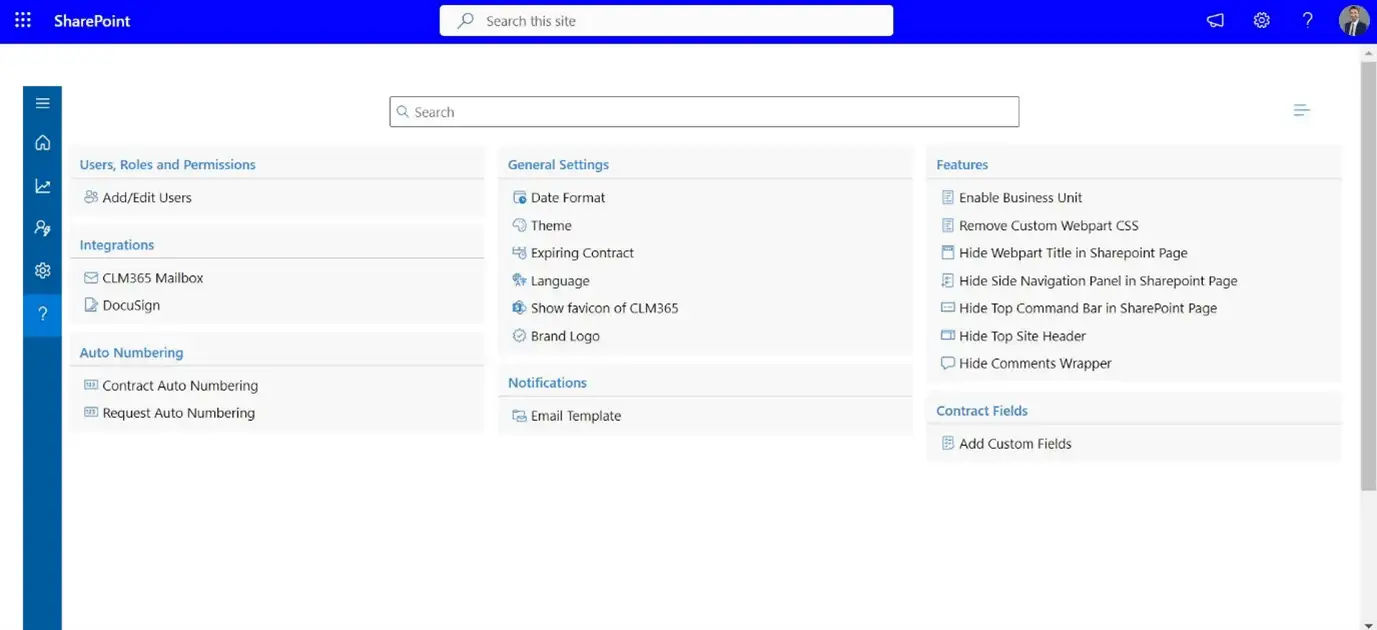Open the help icon in left sidebar
The height and width of the screenshot is (630, 1377).
coord(42,314)
